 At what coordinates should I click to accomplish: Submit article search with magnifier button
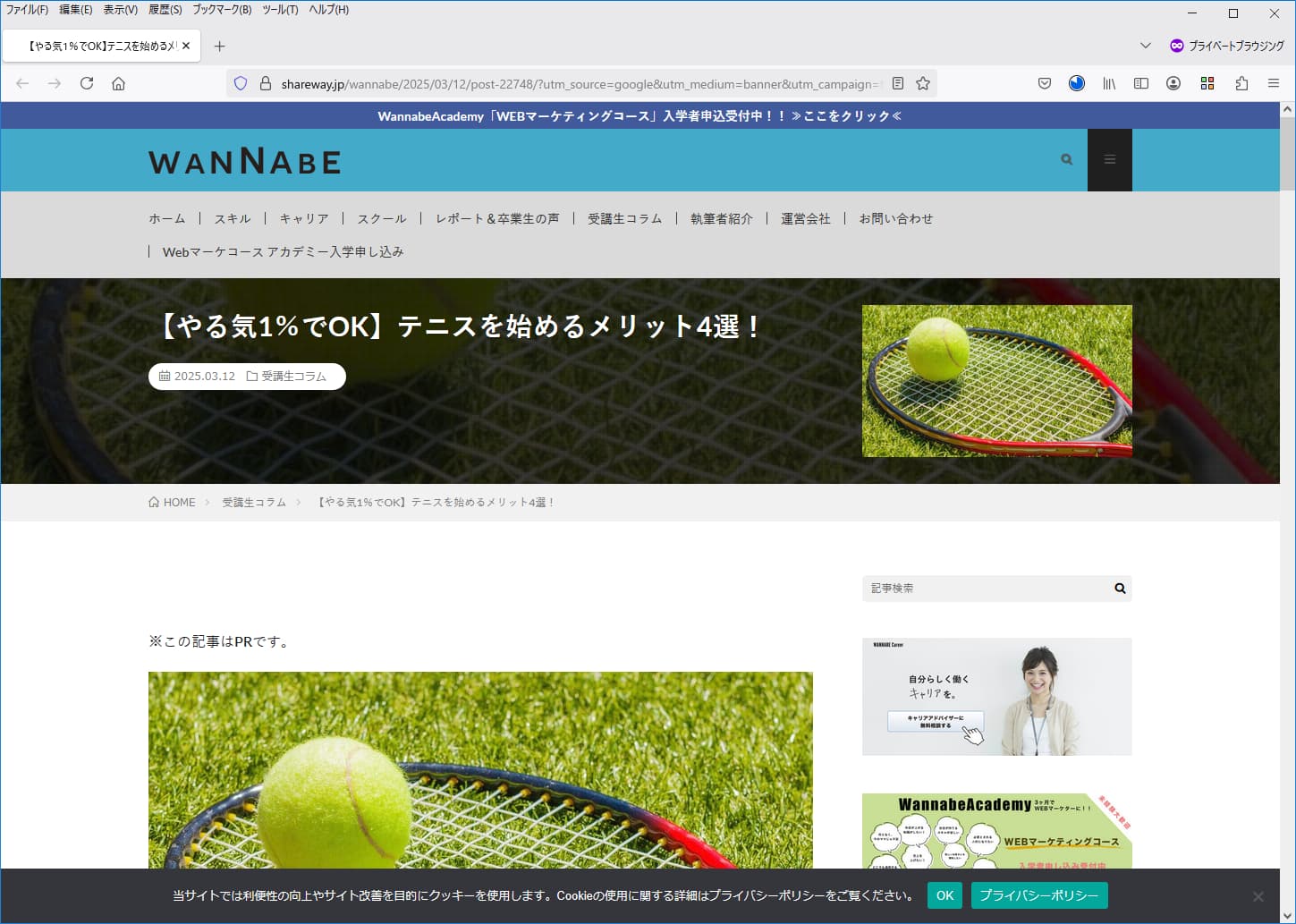coord(1120,589)
